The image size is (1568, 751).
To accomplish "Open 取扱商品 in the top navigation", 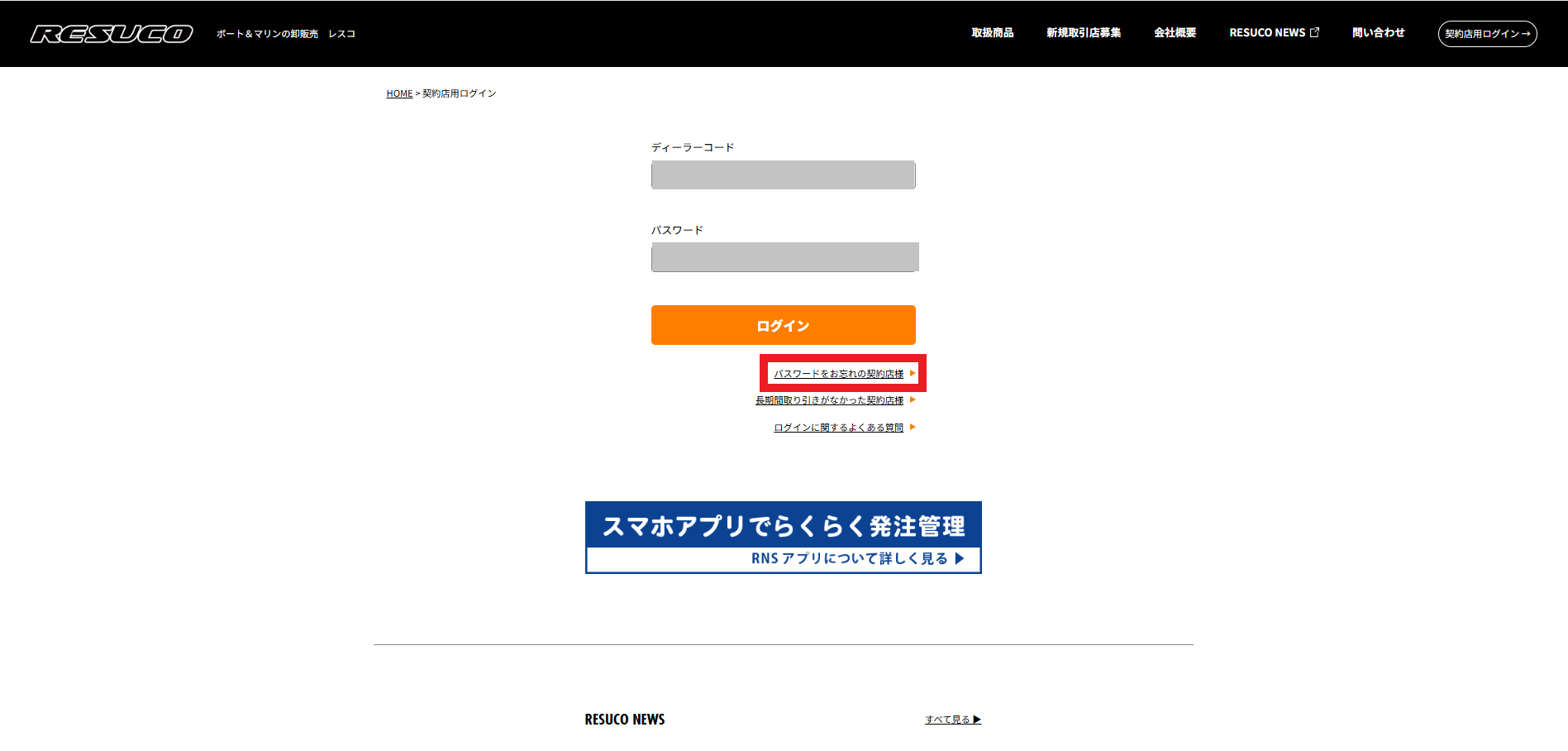I will 992,33.
